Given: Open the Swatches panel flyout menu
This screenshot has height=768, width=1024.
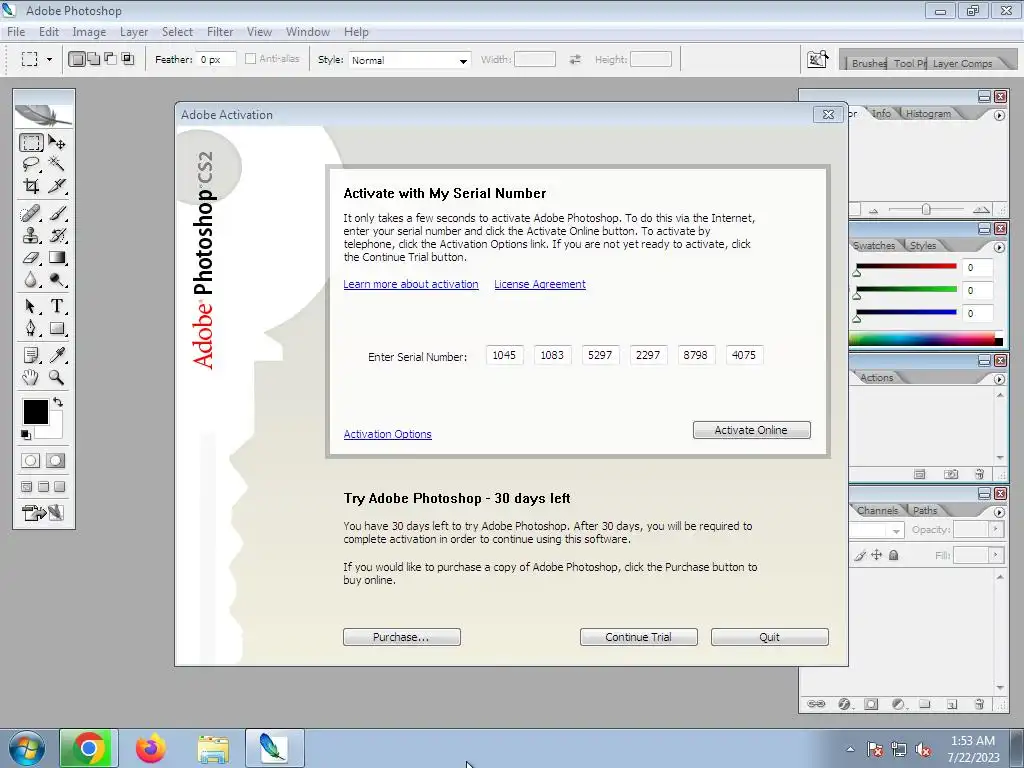Looking at the screenshot, I should (x=999, y=248).
